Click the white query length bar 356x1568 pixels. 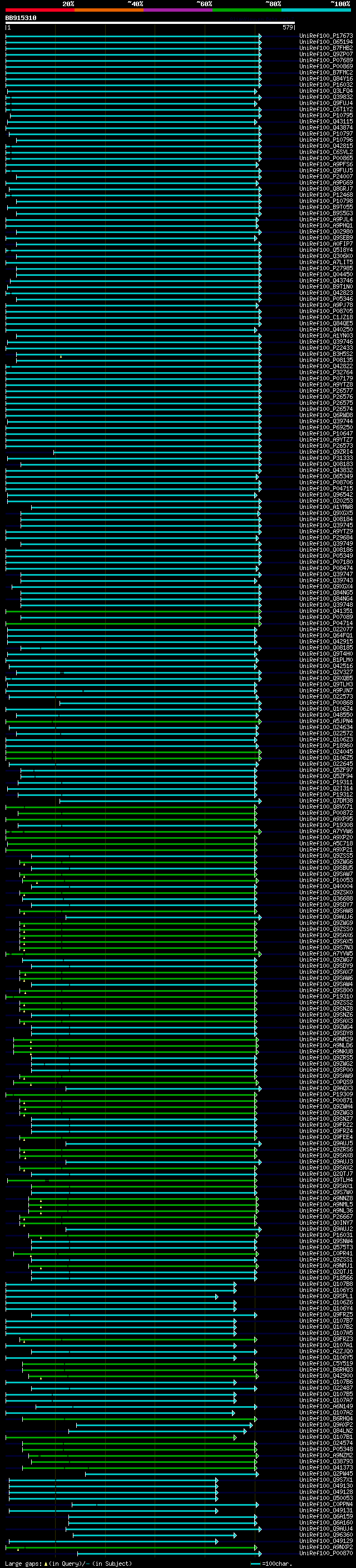150,23
